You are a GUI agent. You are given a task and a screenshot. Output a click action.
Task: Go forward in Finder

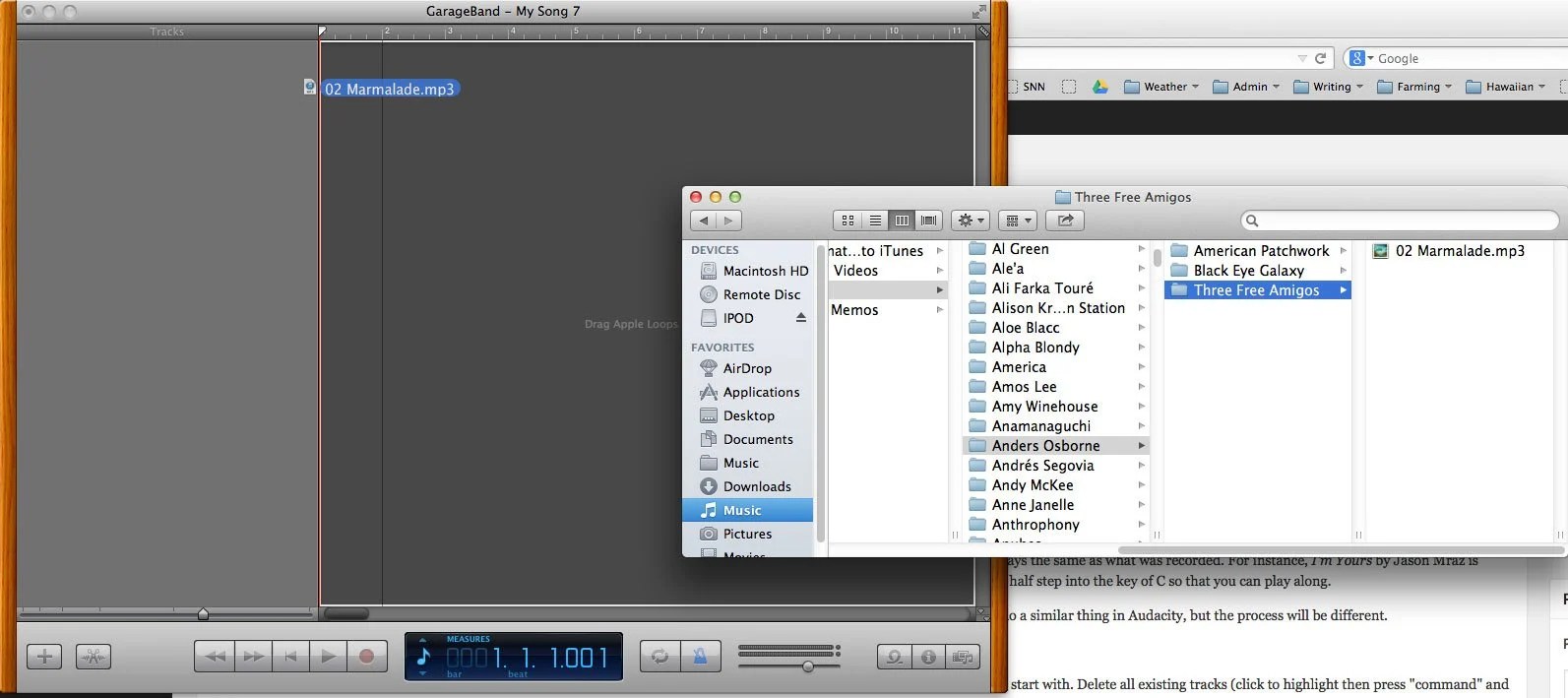(728, 221)
